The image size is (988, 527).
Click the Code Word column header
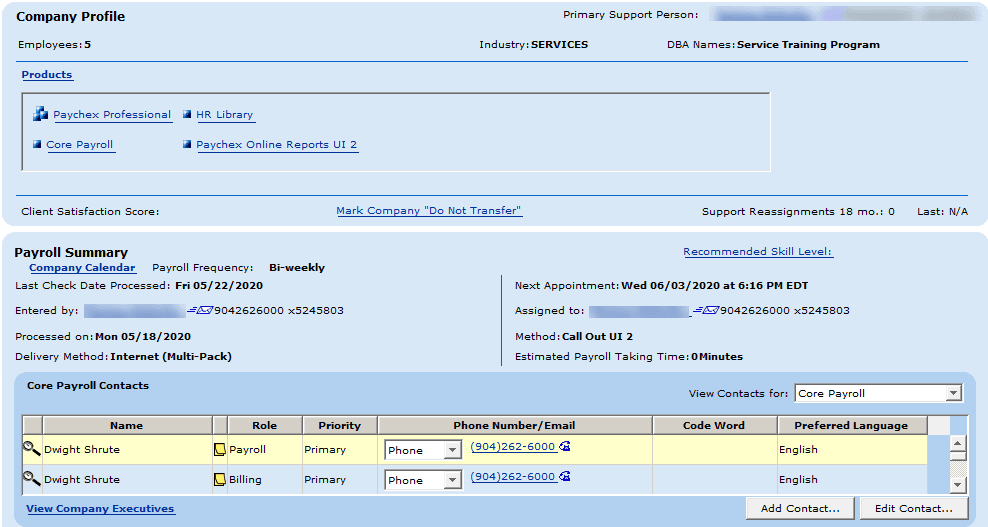click(x=714, y=426)
